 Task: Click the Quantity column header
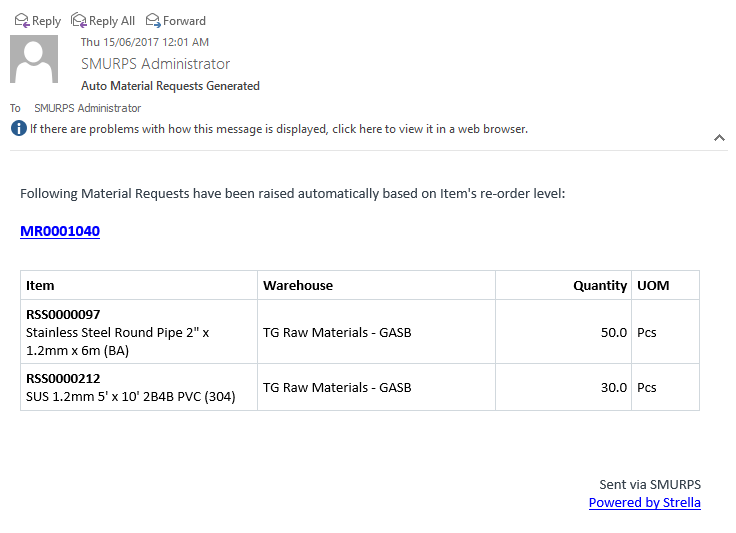pyautogui.click(x=600, y=285)
